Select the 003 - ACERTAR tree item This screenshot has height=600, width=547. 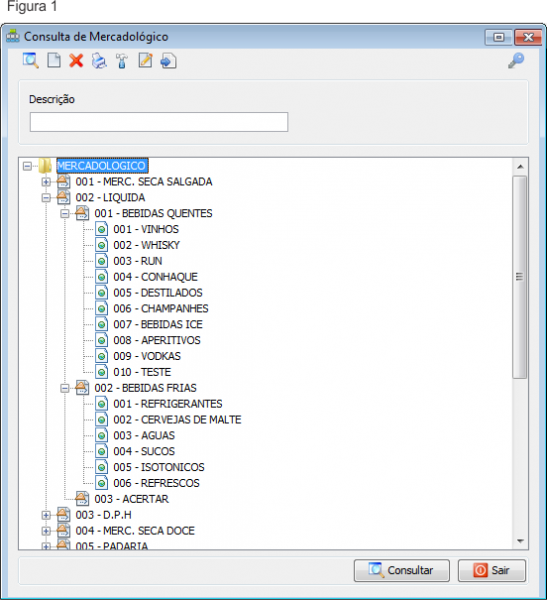point(131,499)
